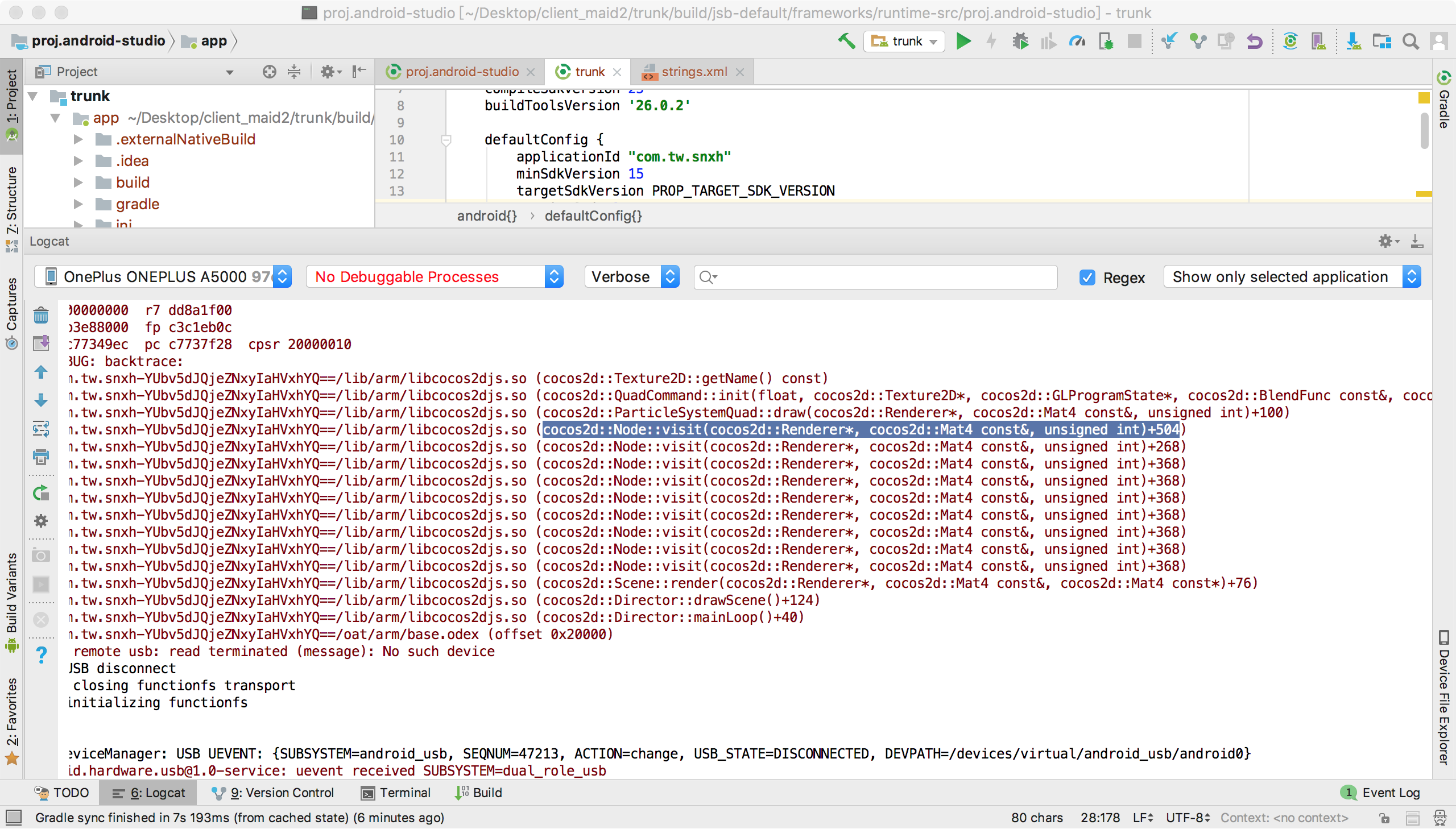Screen dimensions: 1456x829
Task: Expand the build folder in project tree
Action: pos(78,182)
